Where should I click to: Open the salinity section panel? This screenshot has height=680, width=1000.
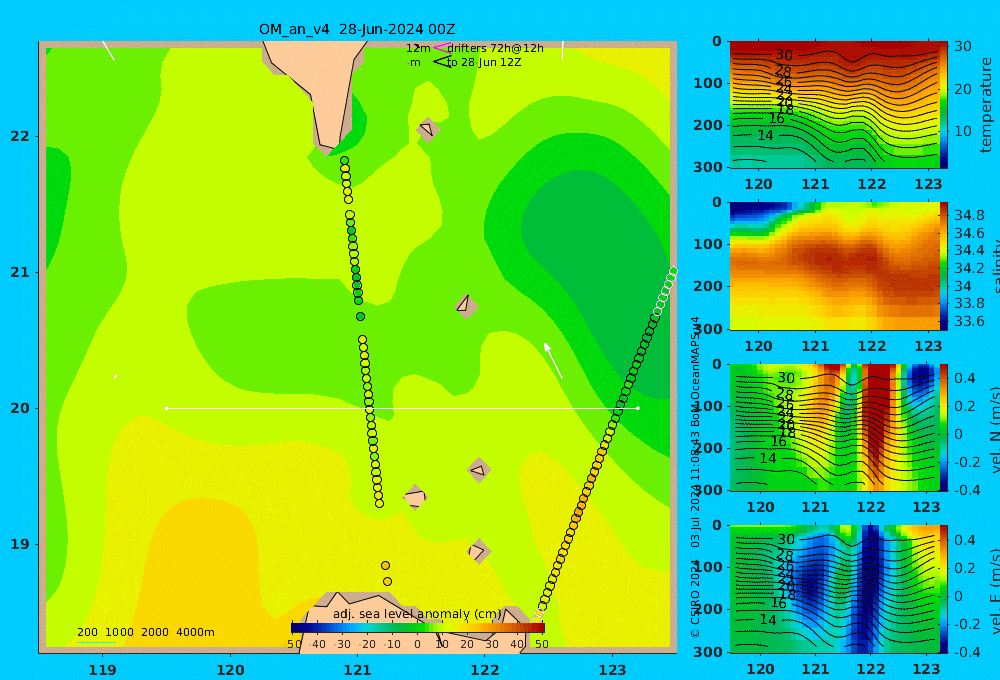click(x=834, y=266)
